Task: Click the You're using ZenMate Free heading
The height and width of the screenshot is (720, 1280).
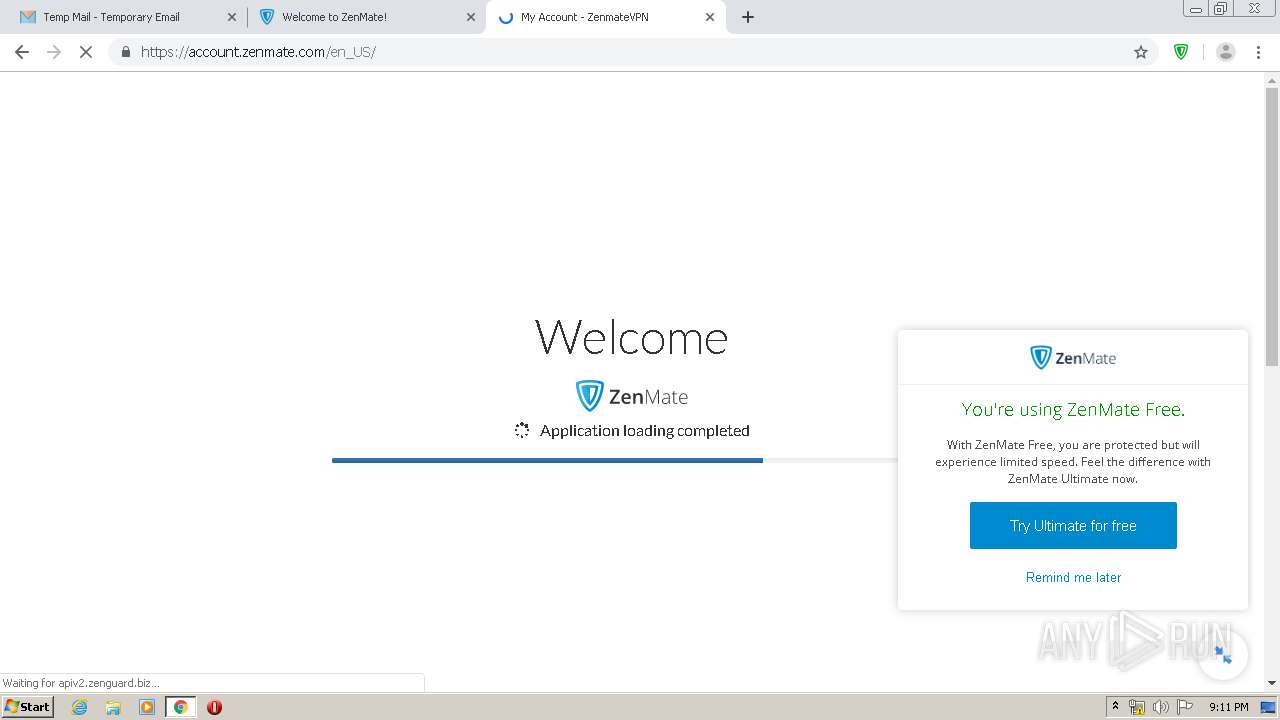Action: (1073, 409)
